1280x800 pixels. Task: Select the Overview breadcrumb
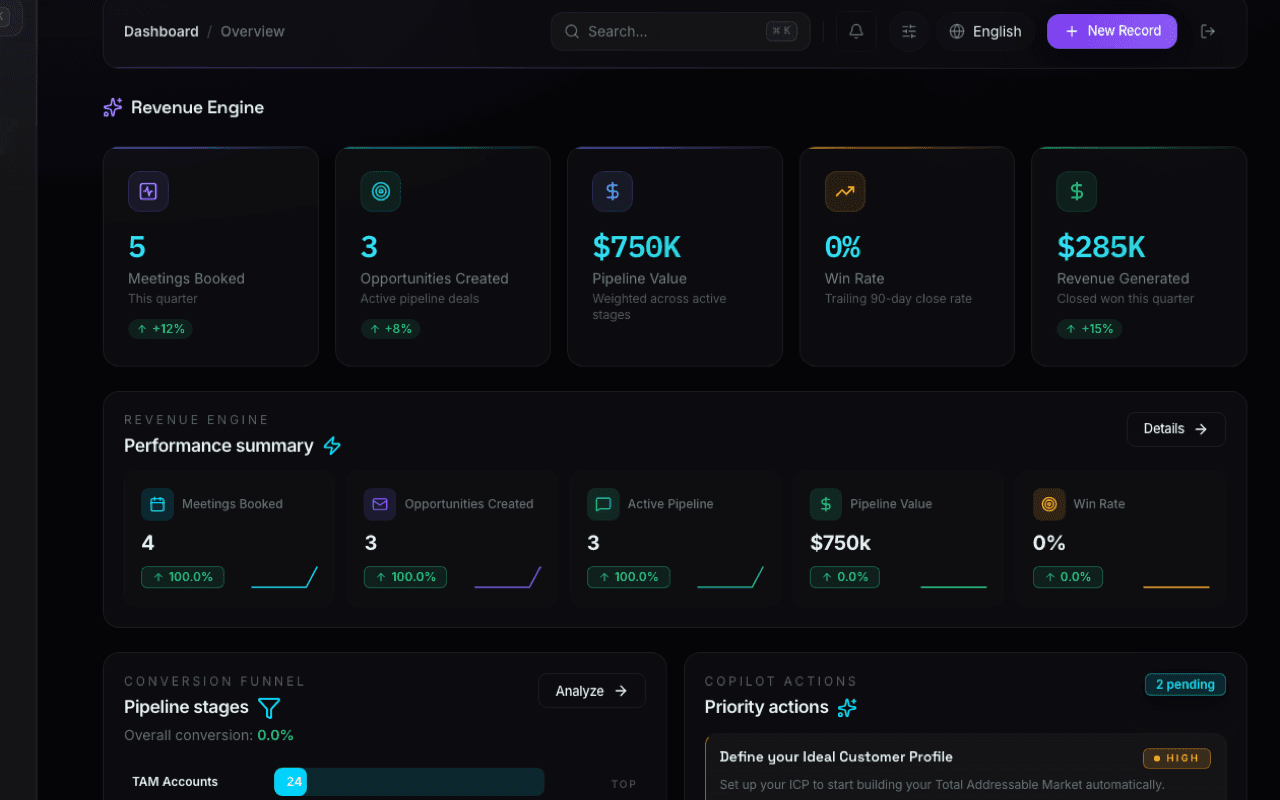(x=252, y=31)
